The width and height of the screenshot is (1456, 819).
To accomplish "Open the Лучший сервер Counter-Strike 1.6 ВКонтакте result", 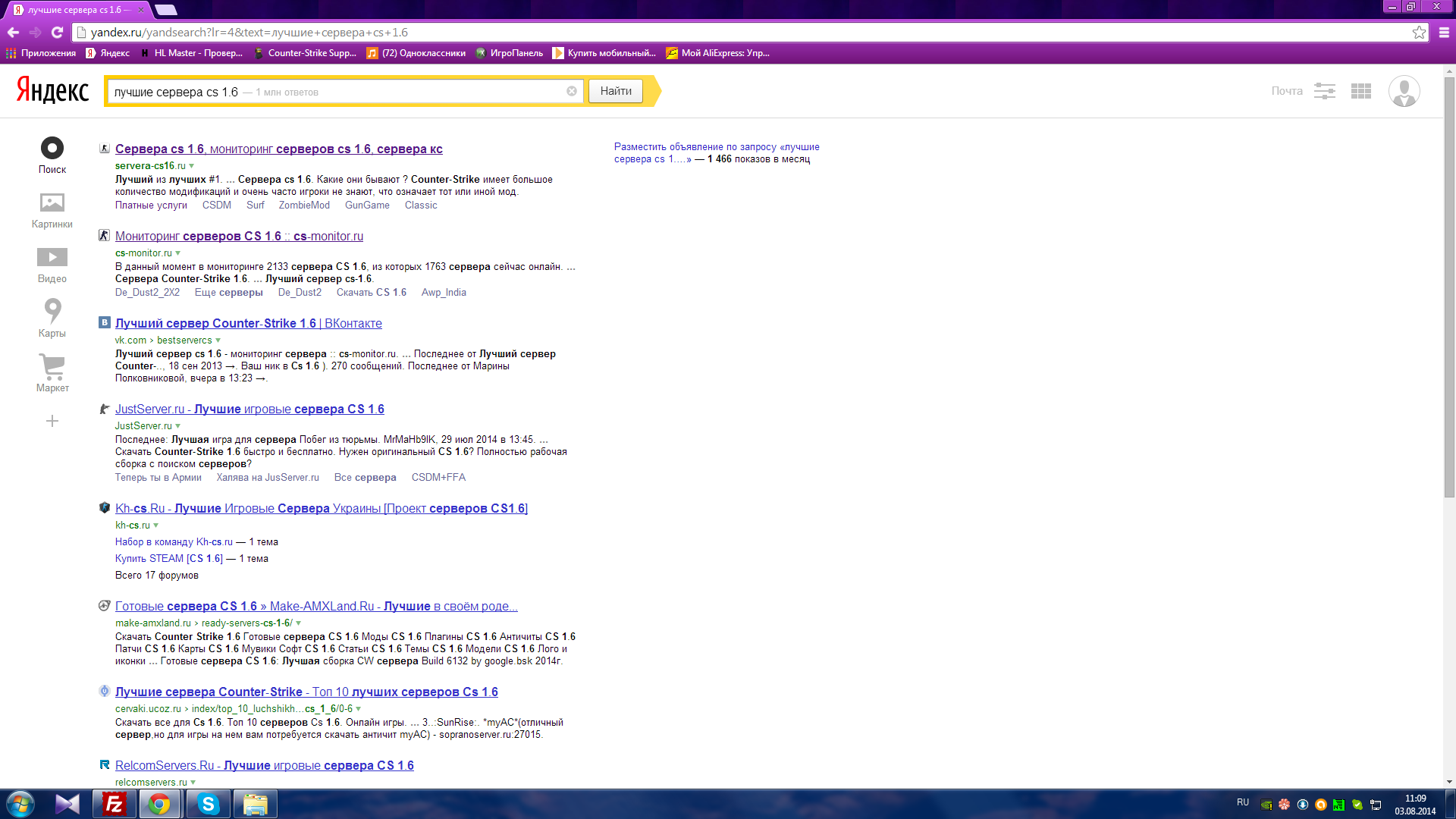I will click(x=249, y=324).
